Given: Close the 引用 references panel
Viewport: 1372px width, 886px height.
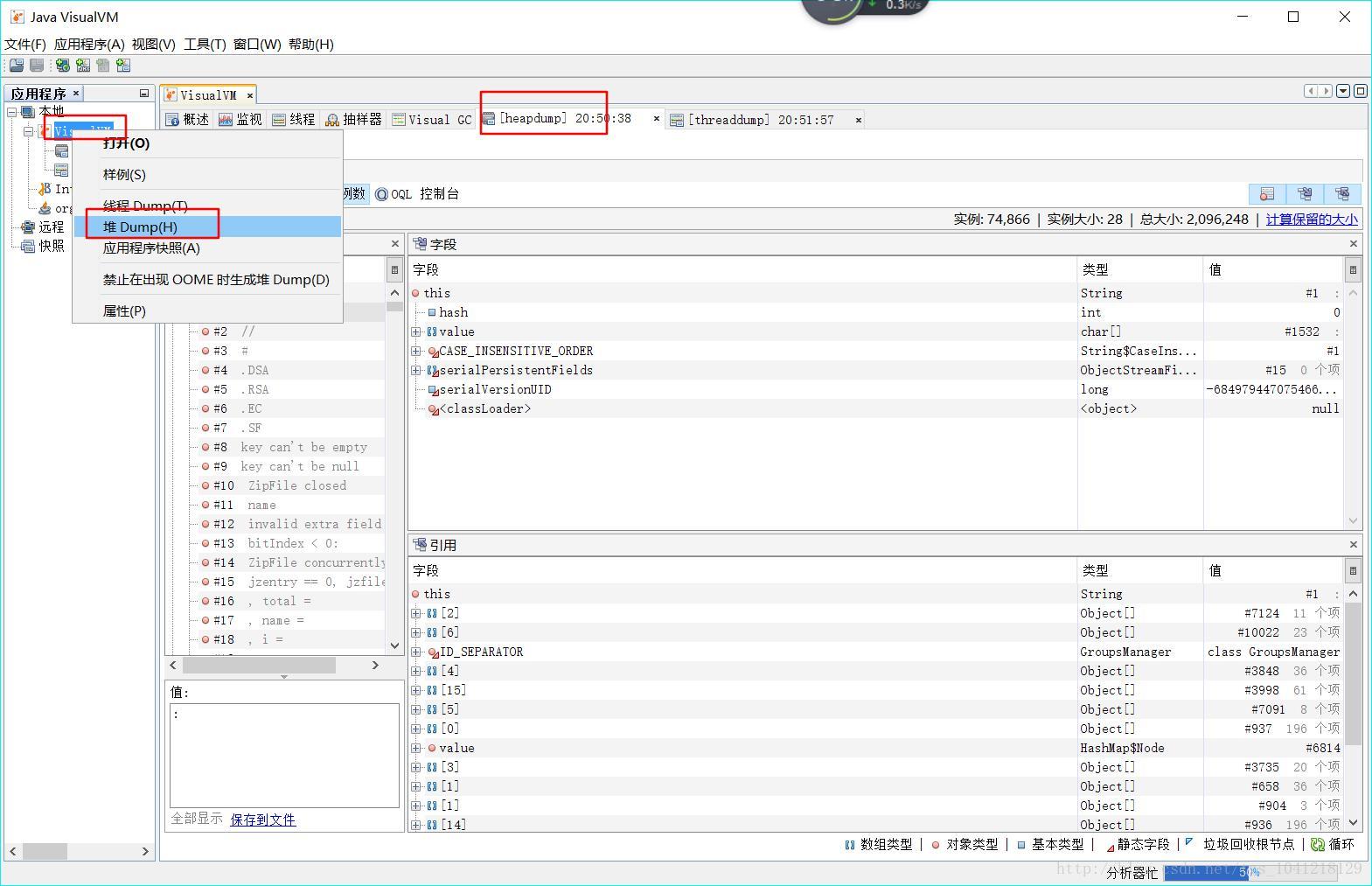Looking at the screenshot, I should [1354, 545].
